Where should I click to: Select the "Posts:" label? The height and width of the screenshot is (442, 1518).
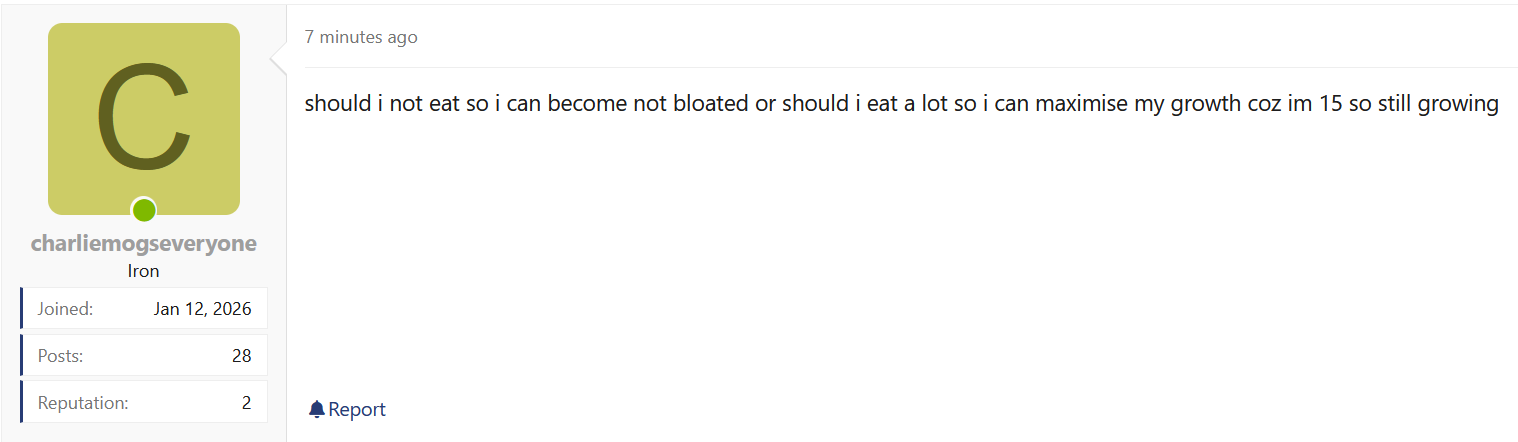(x=60, y=356)
